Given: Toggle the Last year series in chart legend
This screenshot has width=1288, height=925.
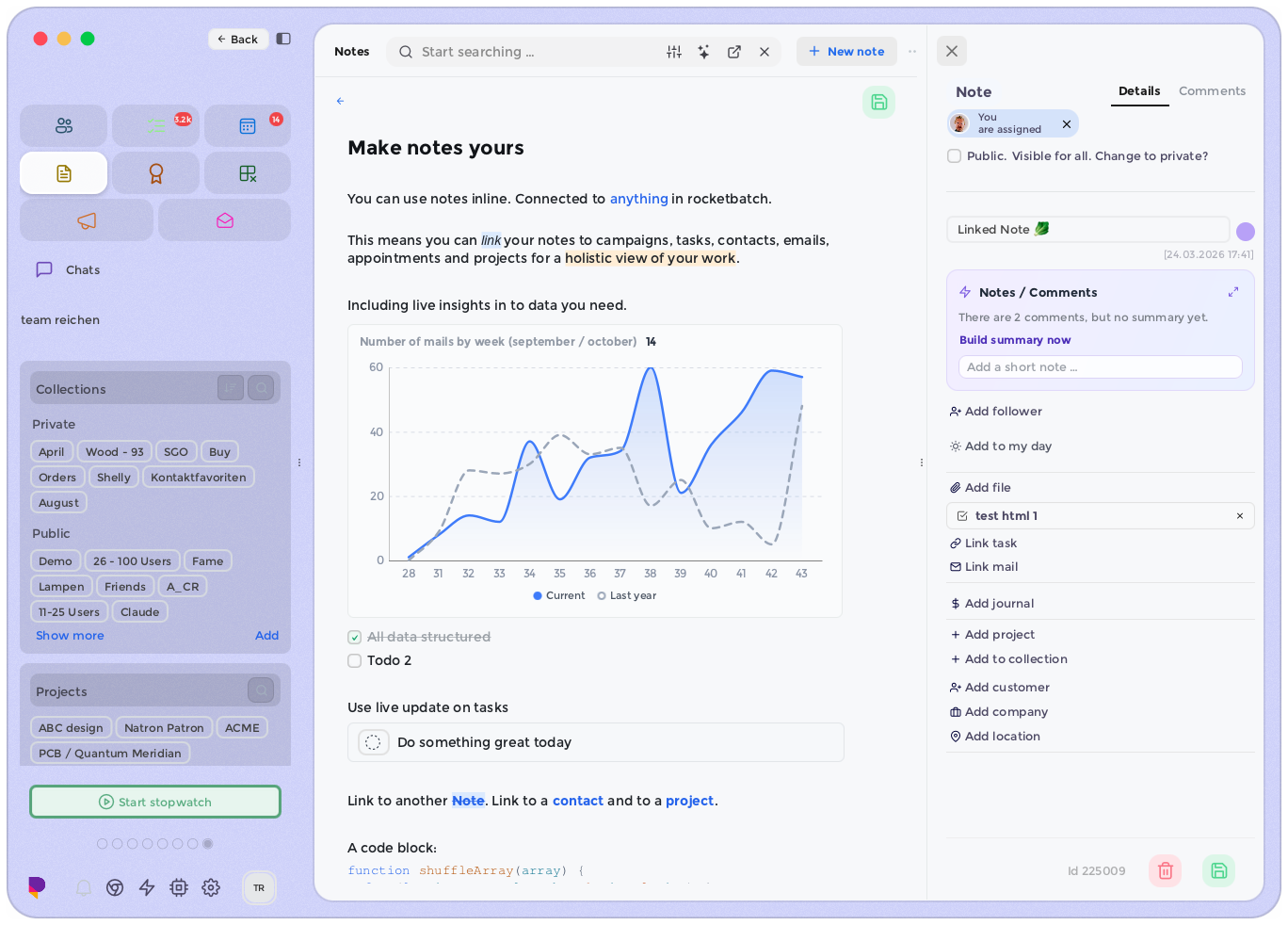Looking at the screenshot, I should coord(627,596).
